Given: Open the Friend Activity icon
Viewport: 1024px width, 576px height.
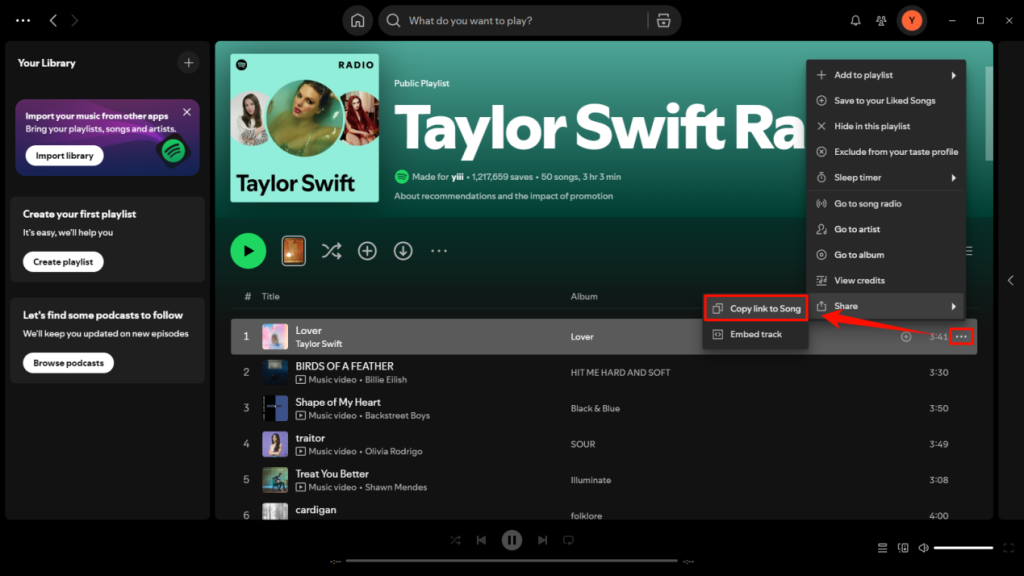Looking at the screenshot, I should [x=881, y=21].
